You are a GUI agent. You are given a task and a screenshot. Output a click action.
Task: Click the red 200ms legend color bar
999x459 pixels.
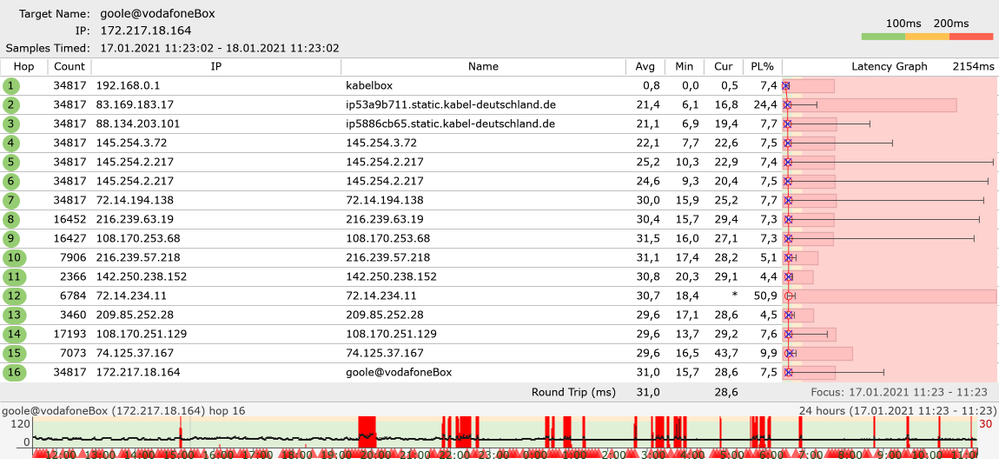[x=971, y=37]
